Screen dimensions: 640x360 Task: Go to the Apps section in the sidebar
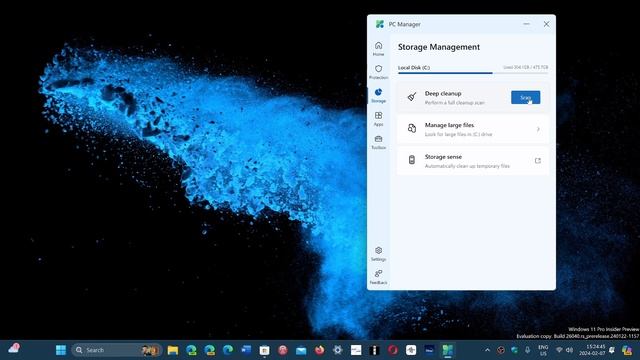click(378, 119)
